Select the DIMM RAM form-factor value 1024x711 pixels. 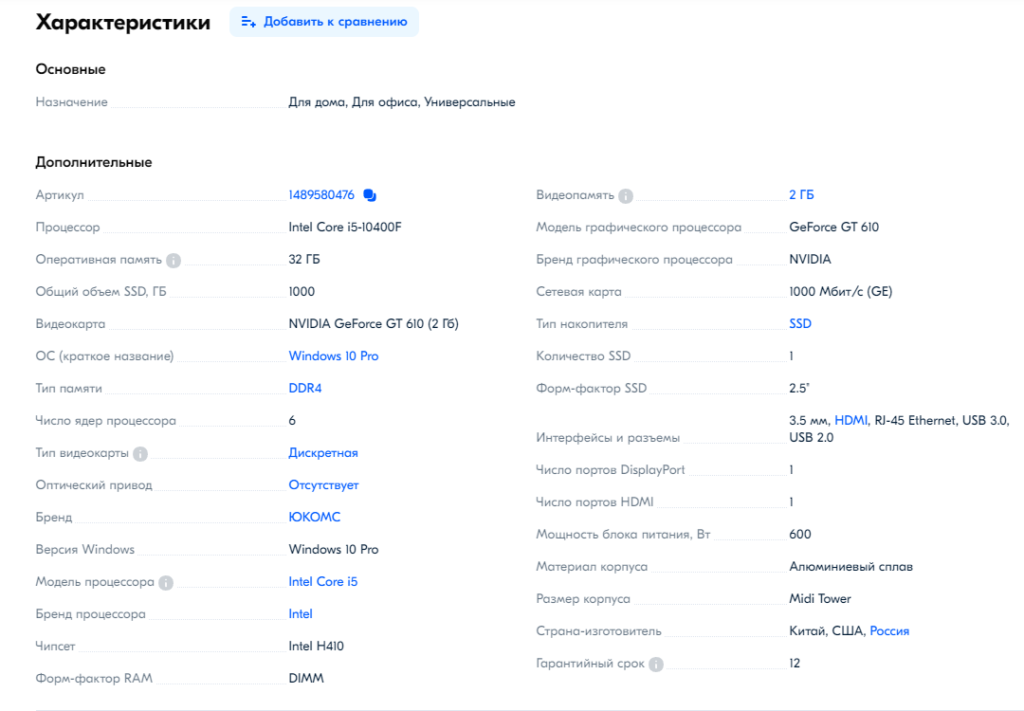(x=306, y=678)
